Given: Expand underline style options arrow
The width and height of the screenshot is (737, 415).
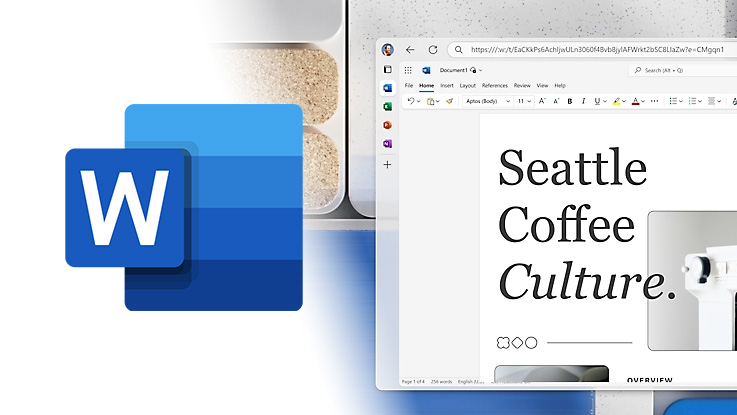Looking at the screenshot, I should [x=605, y=102].
